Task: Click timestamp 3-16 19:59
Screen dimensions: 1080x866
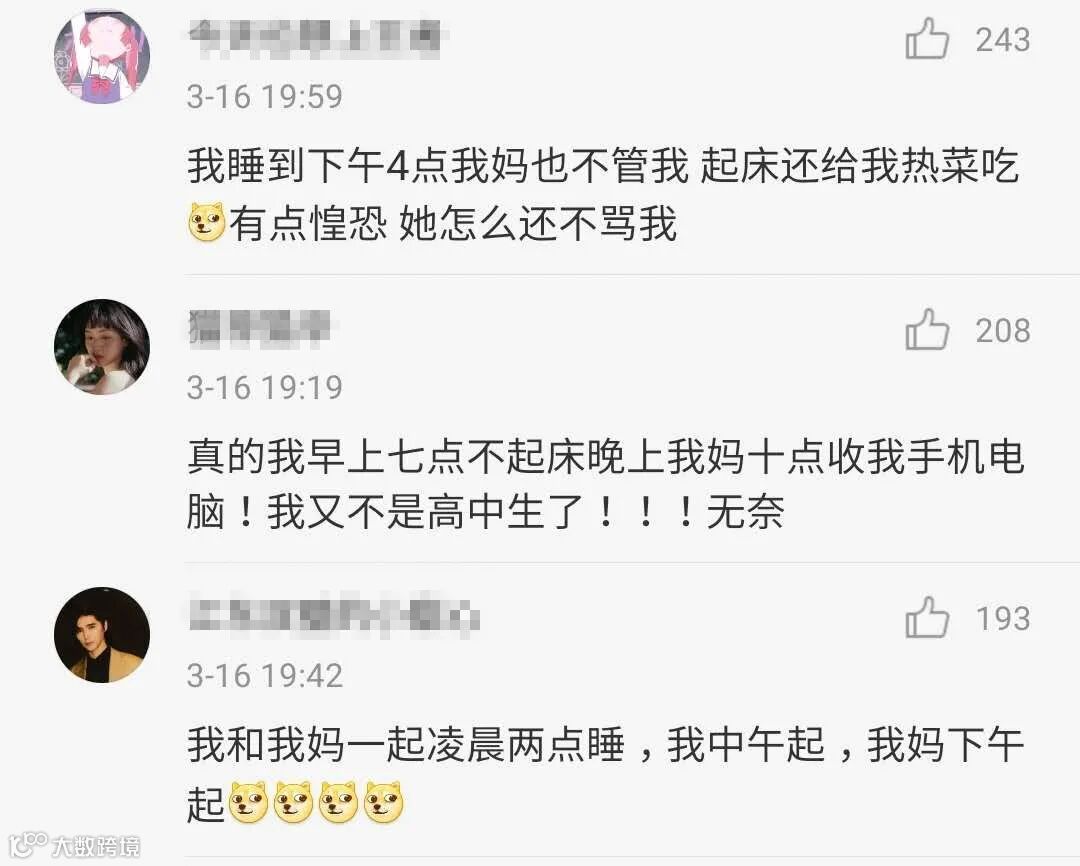Action: pyautogui.click(x=264, y=96)
